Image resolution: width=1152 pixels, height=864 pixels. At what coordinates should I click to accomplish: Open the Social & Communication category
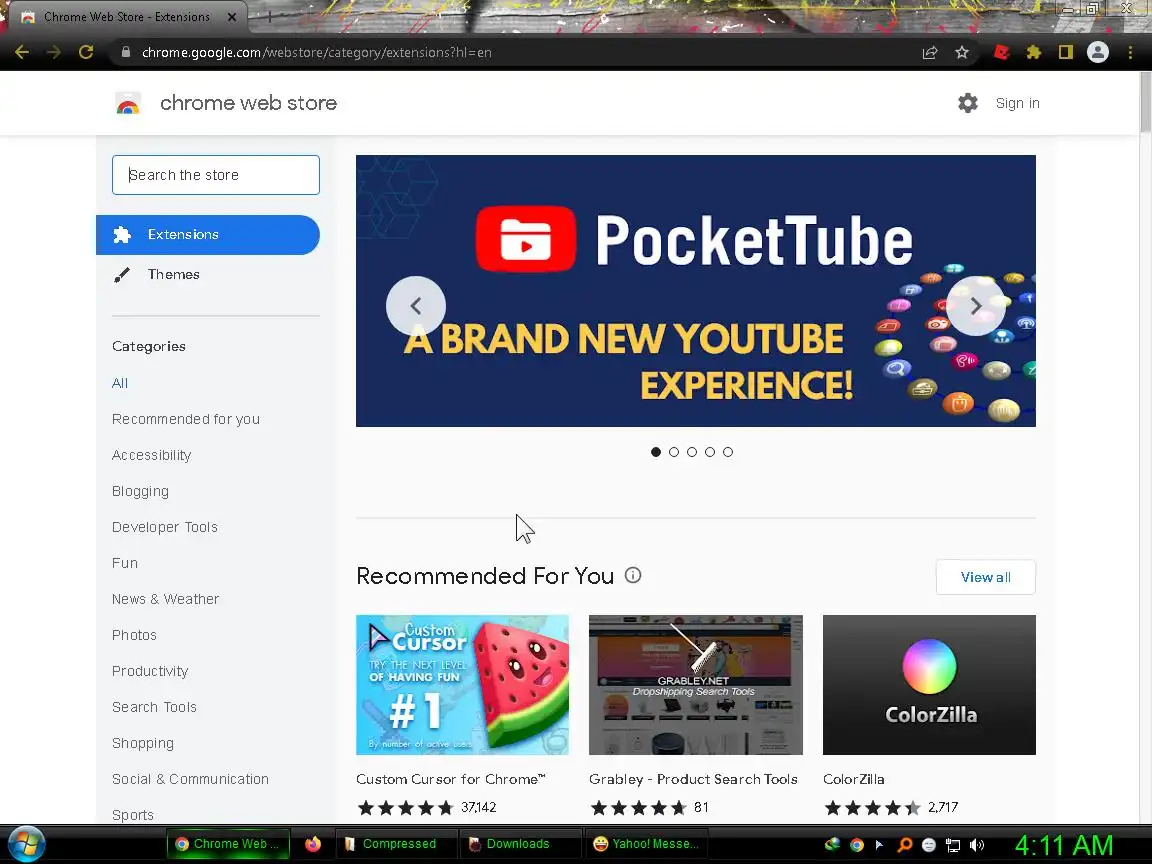tap(190, 779)
